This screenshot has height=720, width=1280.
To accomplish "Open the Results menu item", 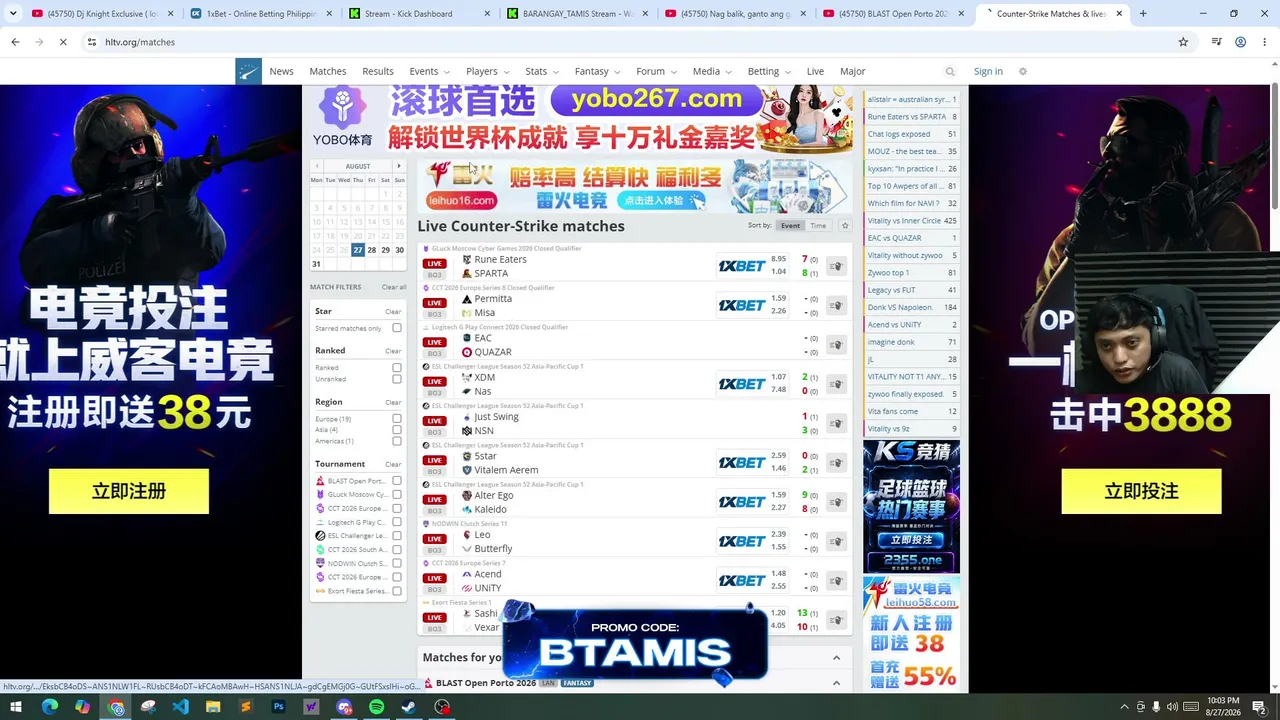I will click(378, 71).
